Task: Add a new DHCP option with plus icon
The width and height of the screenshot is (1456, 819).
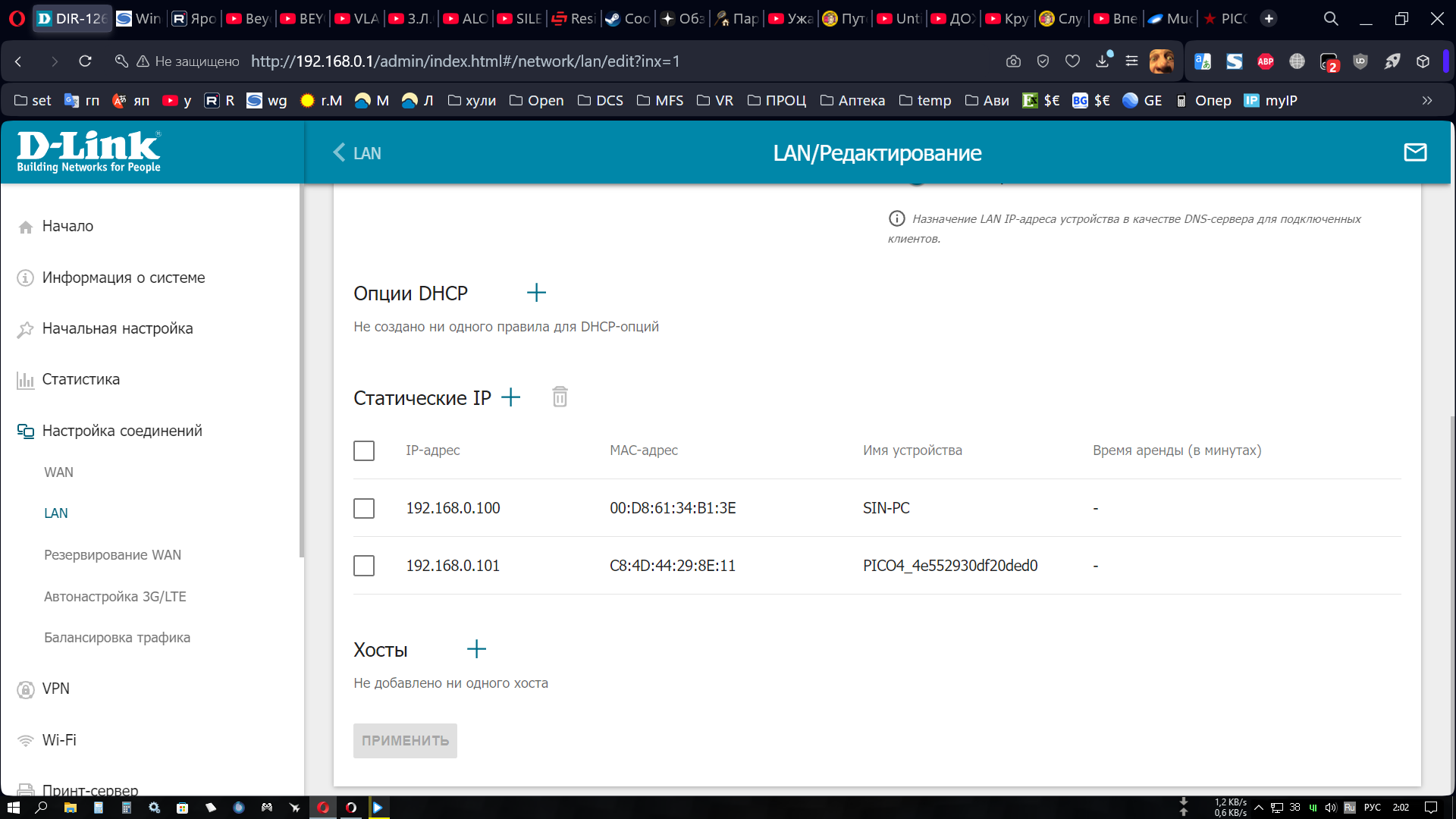Action: [x=536, y=293]
